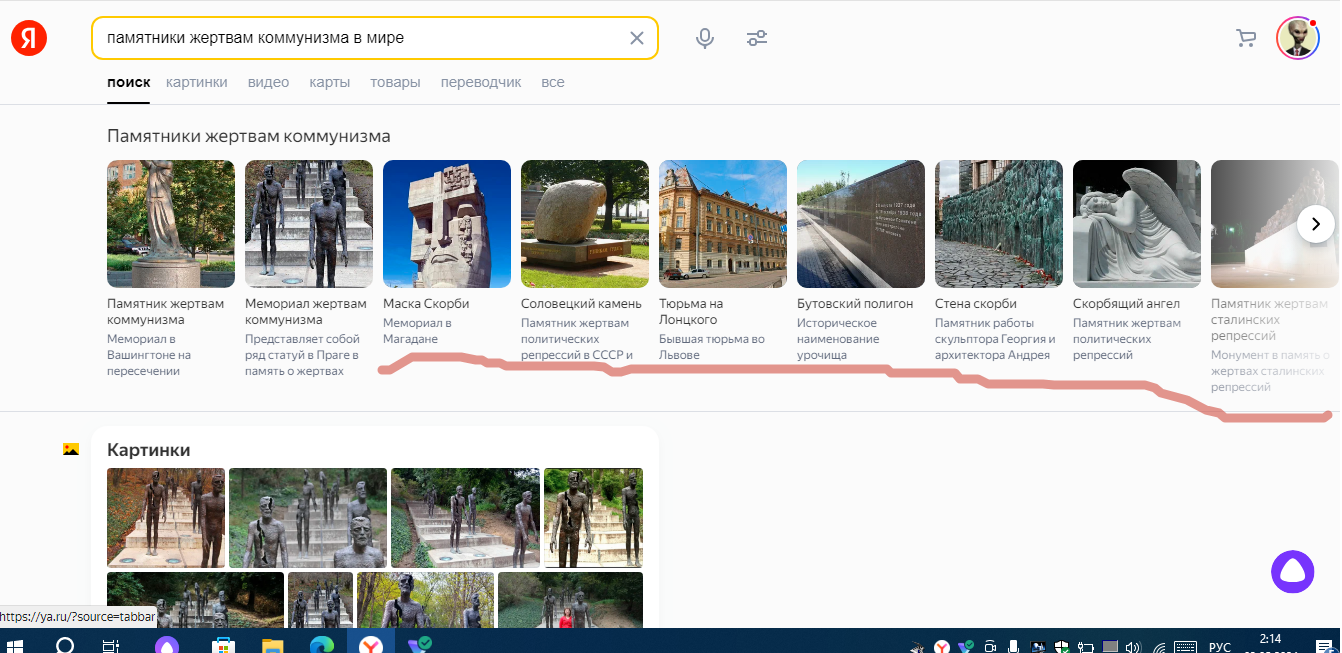Switch to the картинки tab
1342x653 pixels.
click(x=197, y=82)
